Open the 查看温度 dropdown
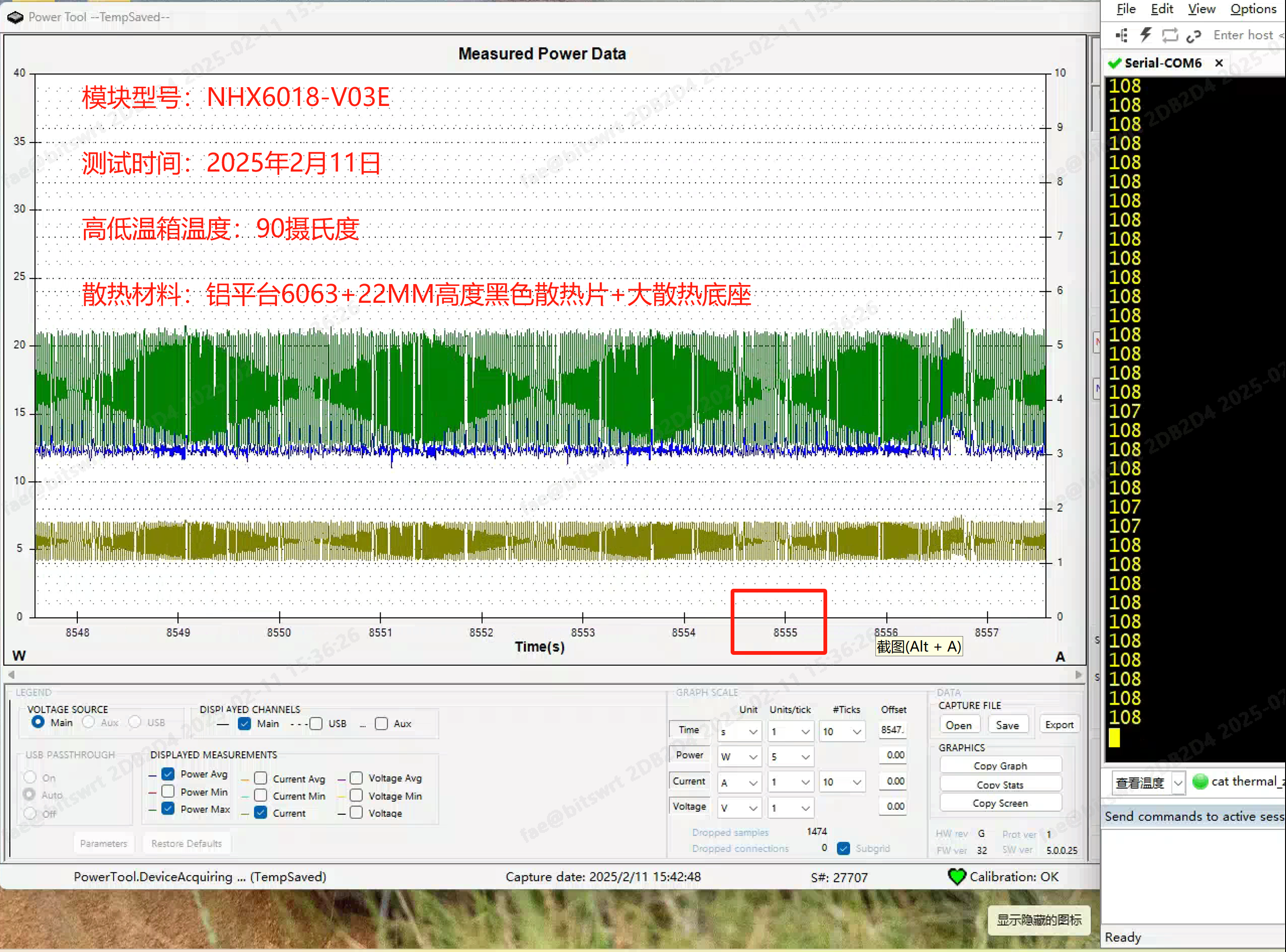The image size is (1286, 952). click(x=1178, y=783)
